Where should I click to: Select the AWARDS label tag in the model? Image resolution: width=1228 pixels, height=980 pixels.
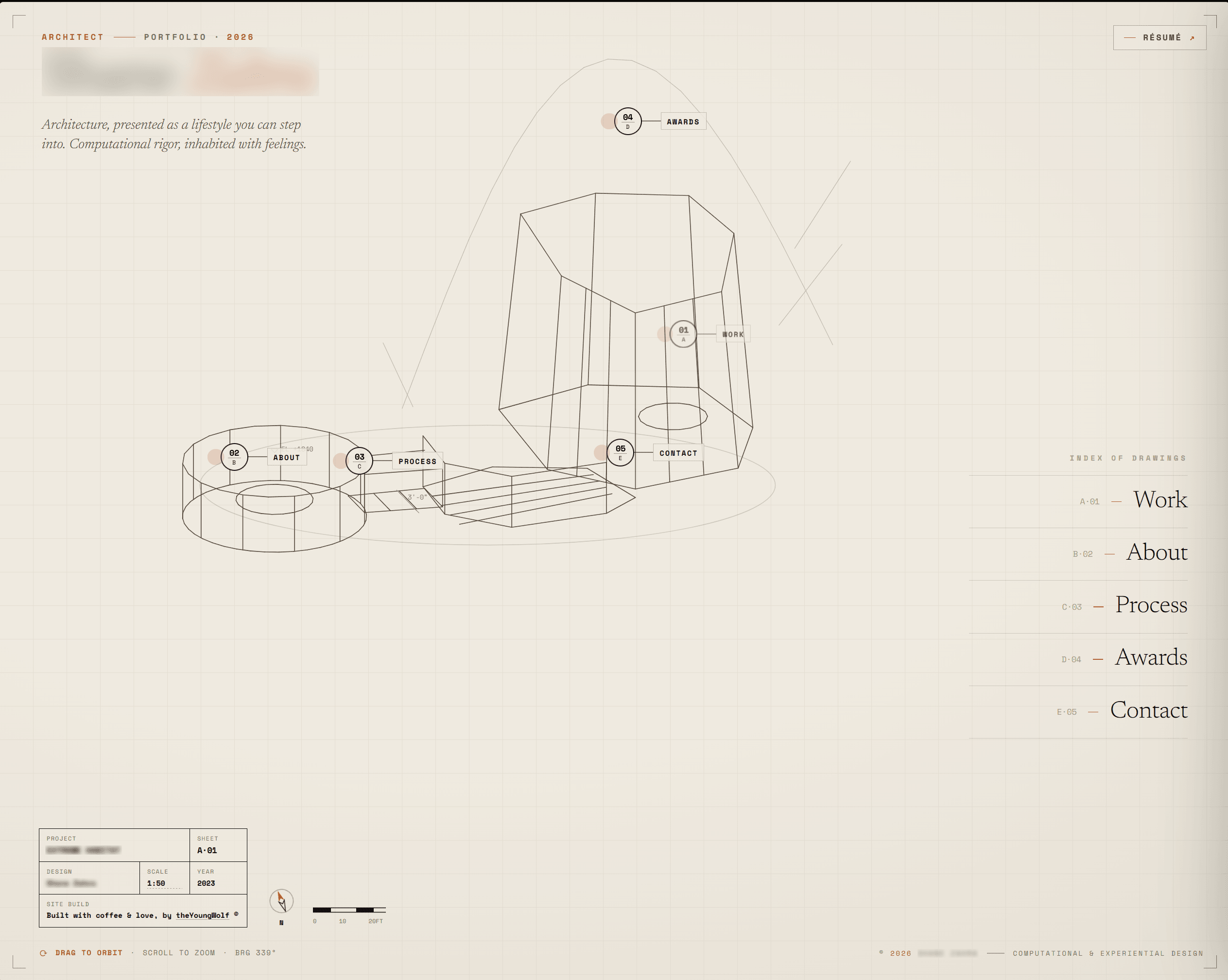[683, 122]
